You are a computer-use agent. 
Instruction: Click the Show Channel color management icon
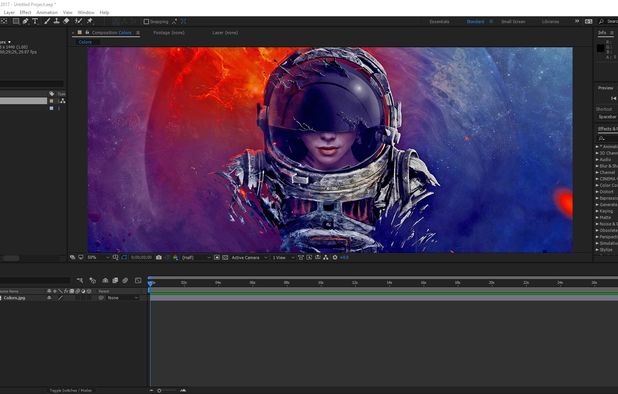tap(175, 257)
